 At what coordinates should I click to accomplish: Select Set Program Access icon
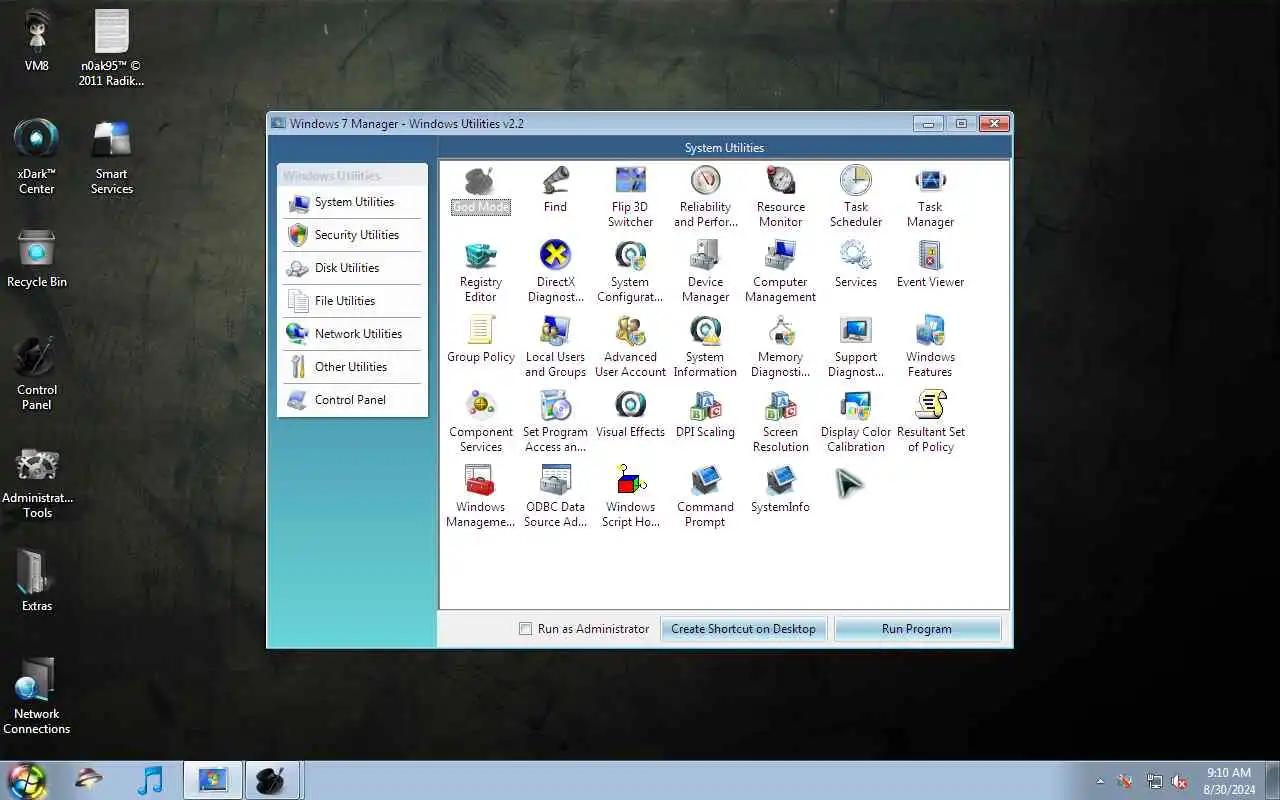click(x=555, y=406)
